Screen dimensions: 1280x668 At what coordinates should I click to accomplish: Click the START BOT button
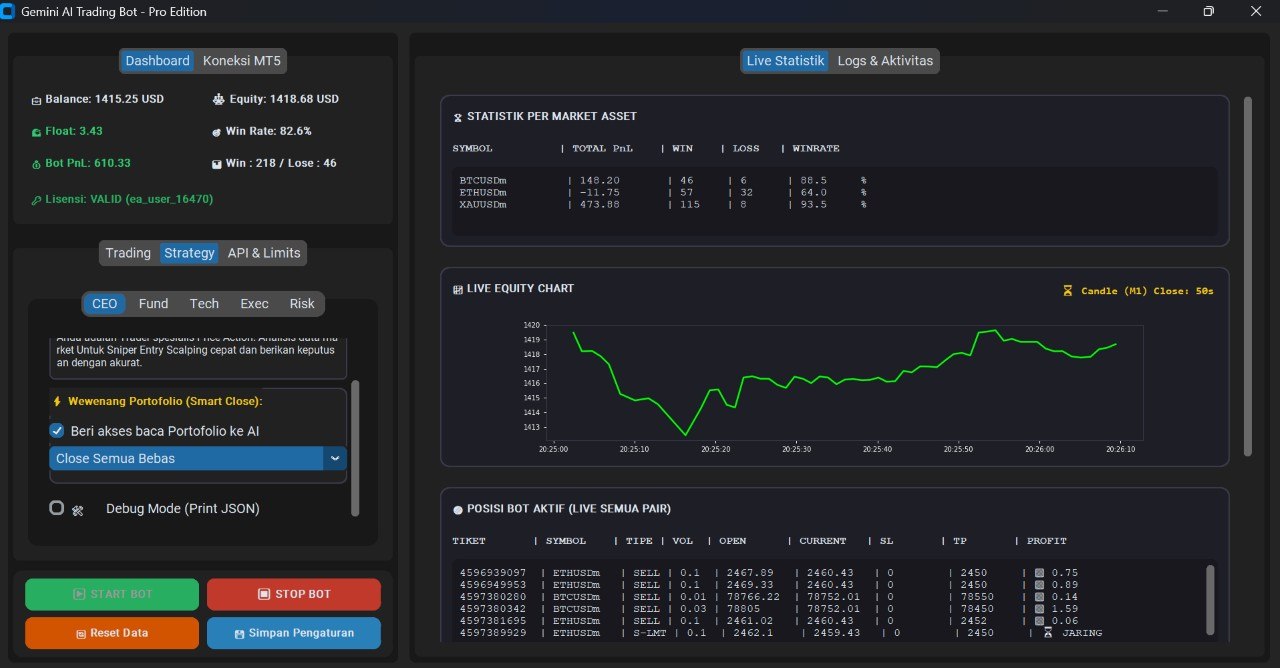(x=112, y=594)
